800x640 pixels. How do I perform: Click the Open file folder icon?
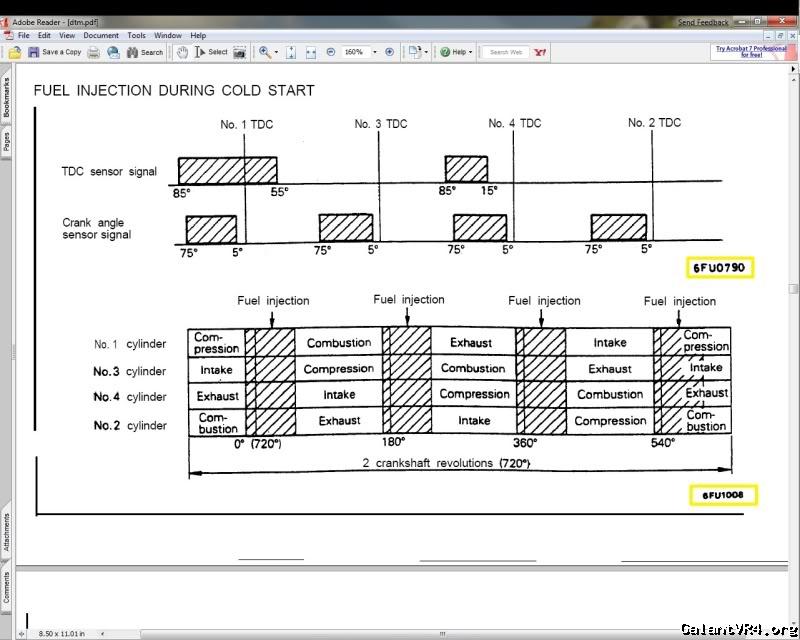[x=15, y=52]
